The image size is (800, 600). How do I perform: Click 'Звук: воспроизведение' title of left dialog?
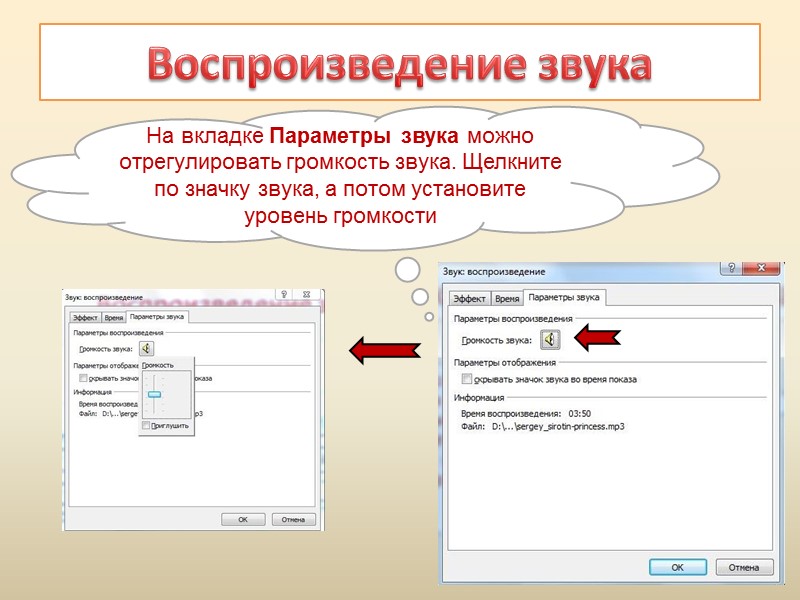click(104, 297)
